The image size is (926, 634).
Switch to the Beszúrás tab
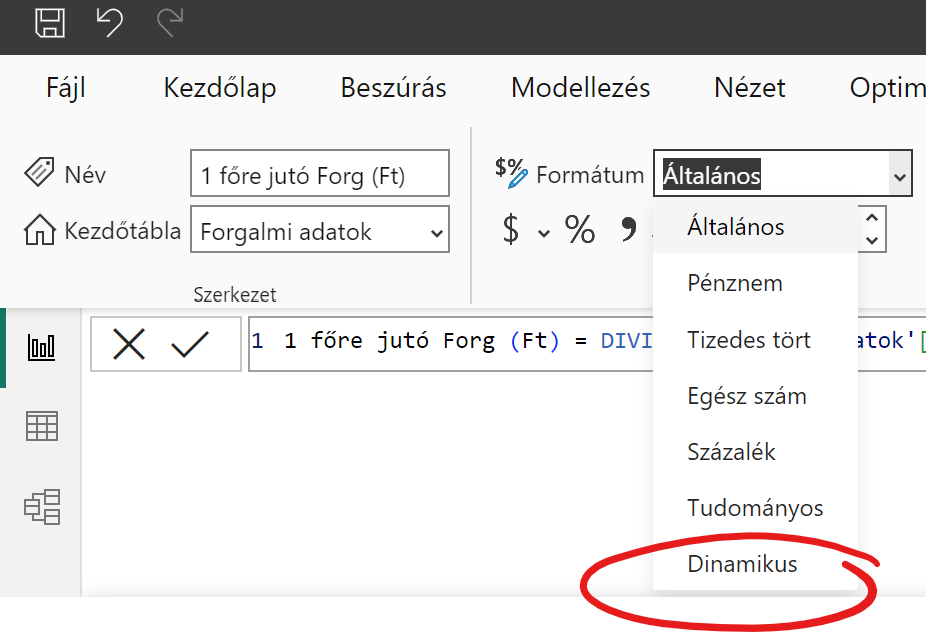(393, 88)
